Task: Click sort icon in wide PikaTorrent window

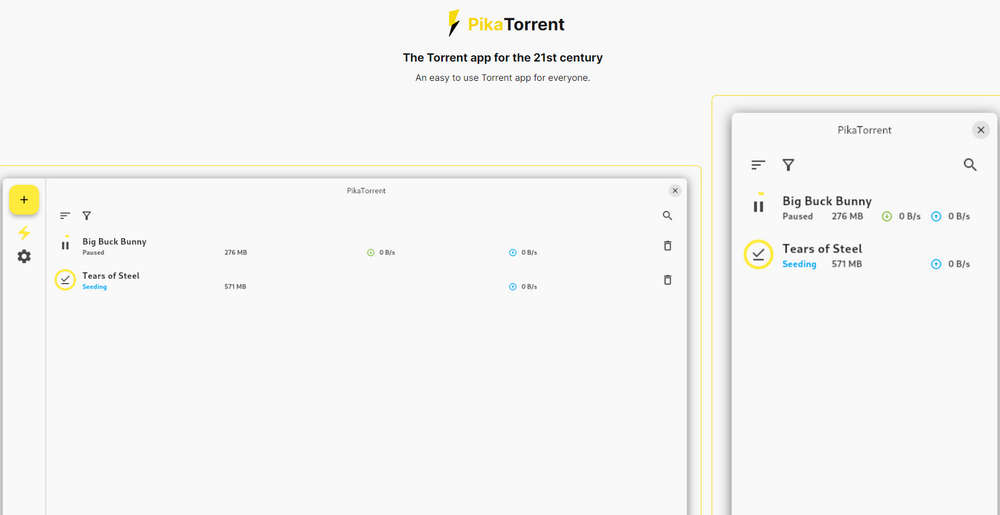Action: point(65,215)
